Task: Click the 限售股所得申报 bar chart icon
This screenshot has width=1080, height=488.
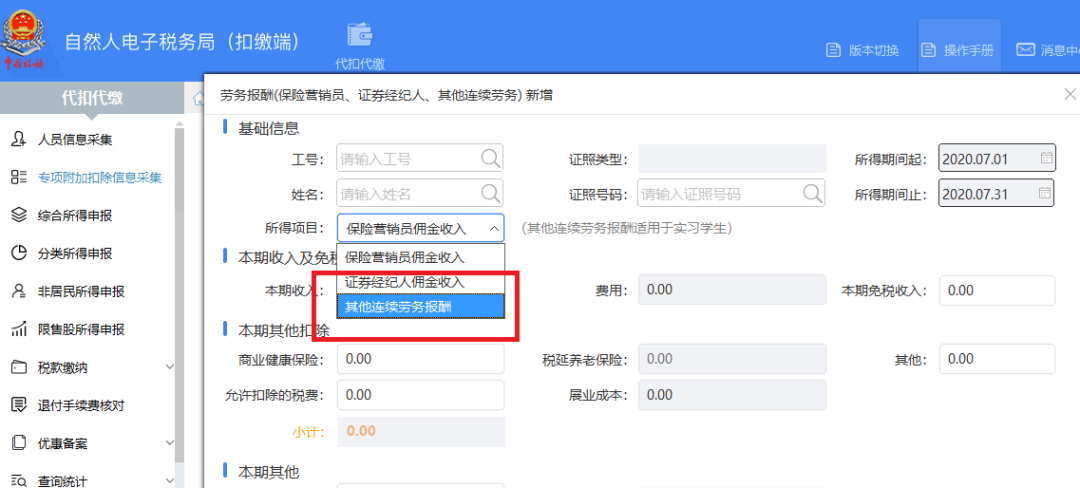Action: (19, 329)
